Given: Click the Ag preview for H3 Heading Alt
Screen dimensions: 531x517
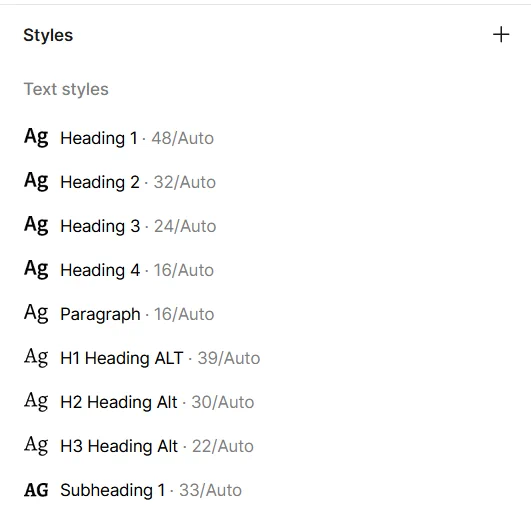Looking at the screenshot, I should pyautogui.click(x=36, y=446).
